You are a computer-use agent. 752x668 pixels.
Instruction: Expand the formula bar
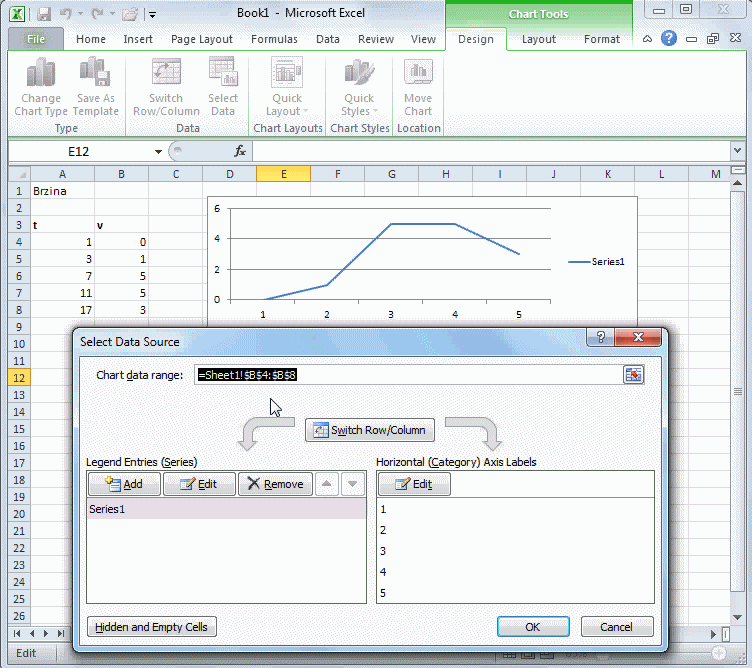738,151
